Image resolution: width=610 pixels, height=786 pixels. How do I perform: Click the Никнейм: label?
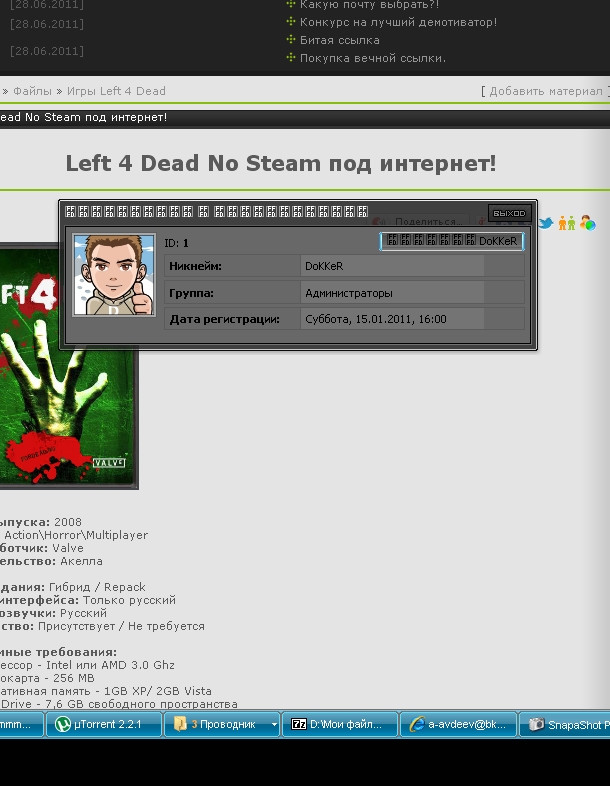pyautogui.click(x=195, y=266)
